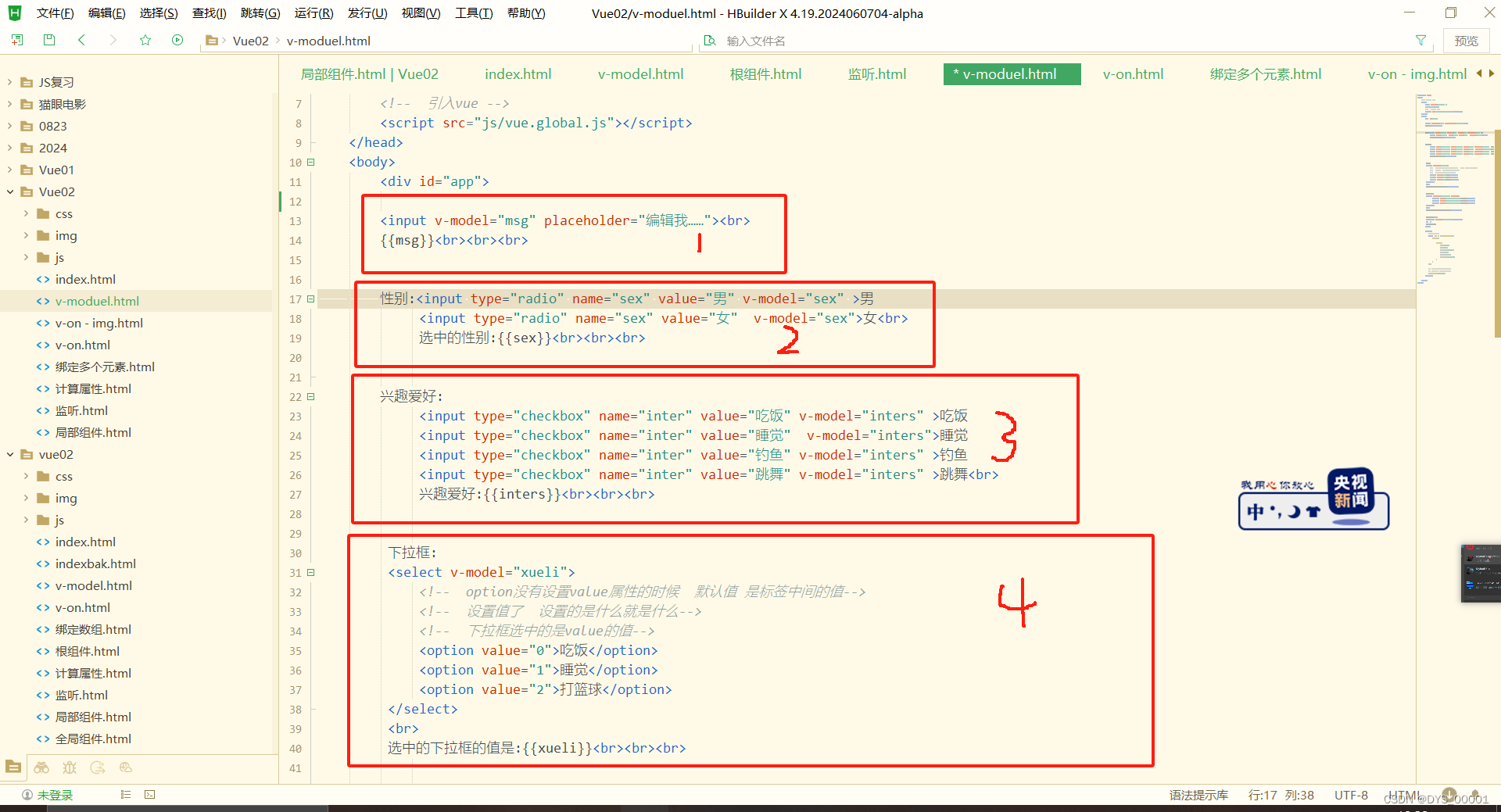Click line number 31 in the gutter
This screenshot has width=1501, height=812.
[x=295, y=573]
